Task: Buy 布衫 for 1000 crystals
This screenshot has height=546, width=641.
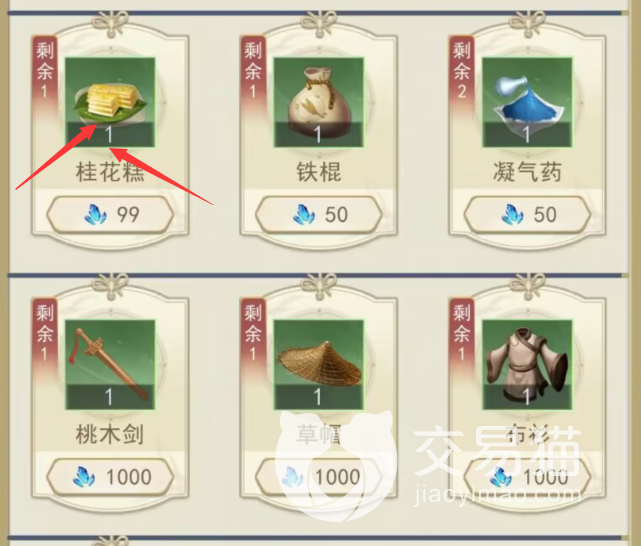Action: pyautogui.click(x=527, y=477)
